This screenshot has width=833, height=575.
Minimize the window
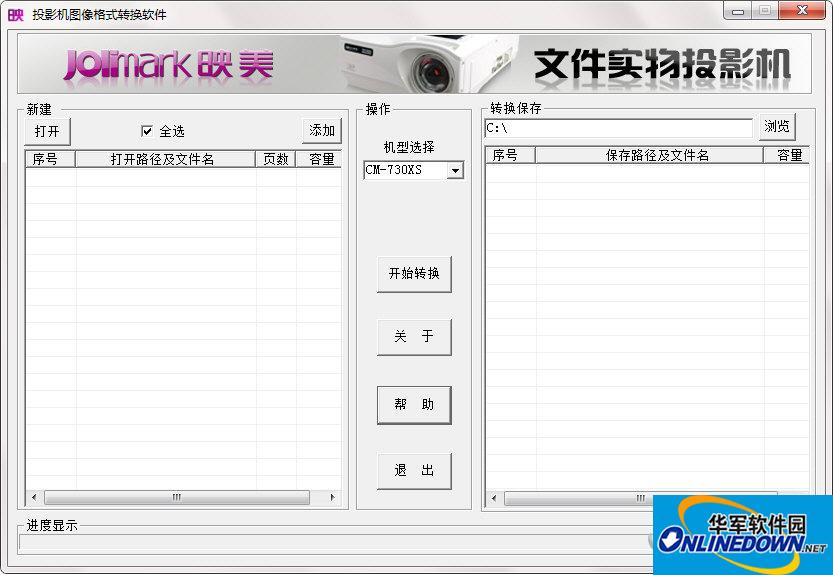pos(737,11)
